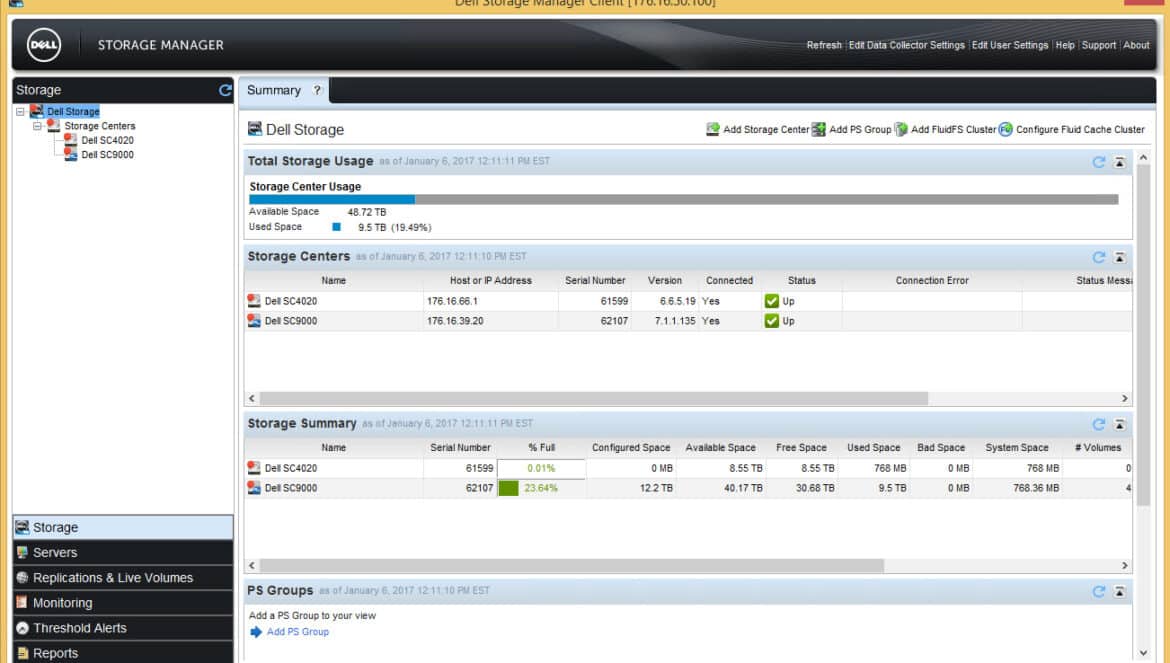Sort by Configured Space column header
The width and height of the screenshot is (1170, 663).
(x=631, y=447)
